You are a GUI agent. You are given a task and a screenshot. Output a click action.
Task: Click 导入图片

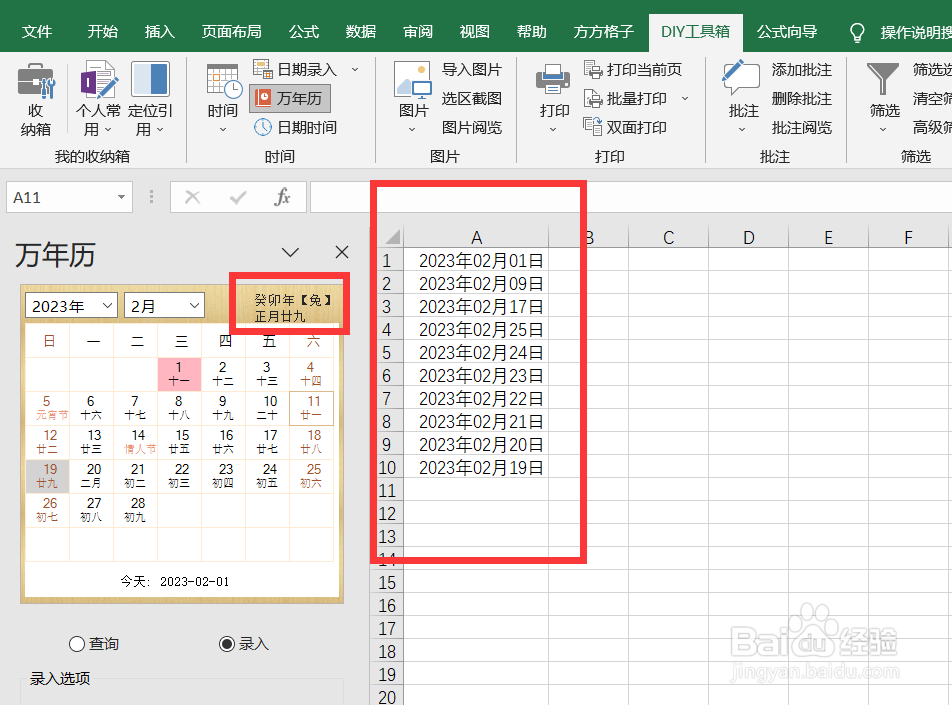click(472, 70)
